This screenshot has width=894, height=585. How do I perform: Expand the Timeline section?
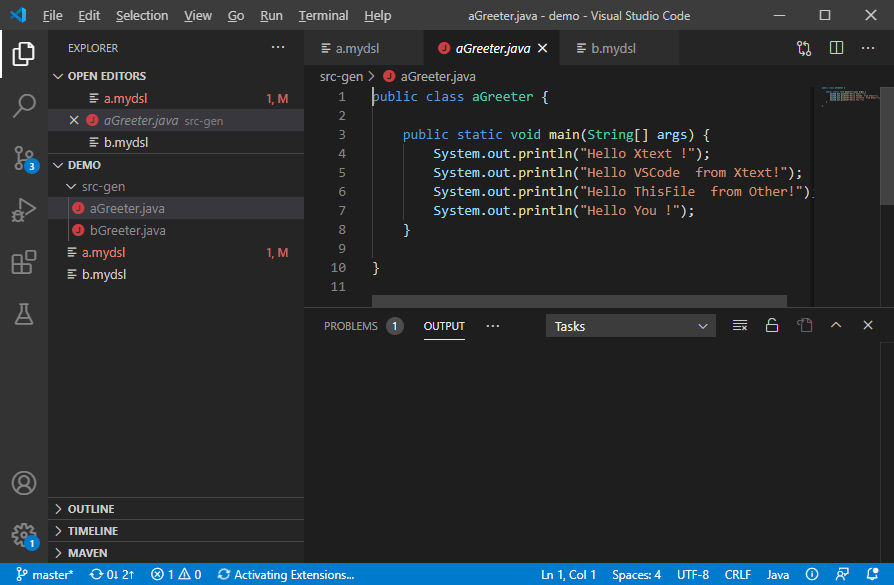(176, 531)
